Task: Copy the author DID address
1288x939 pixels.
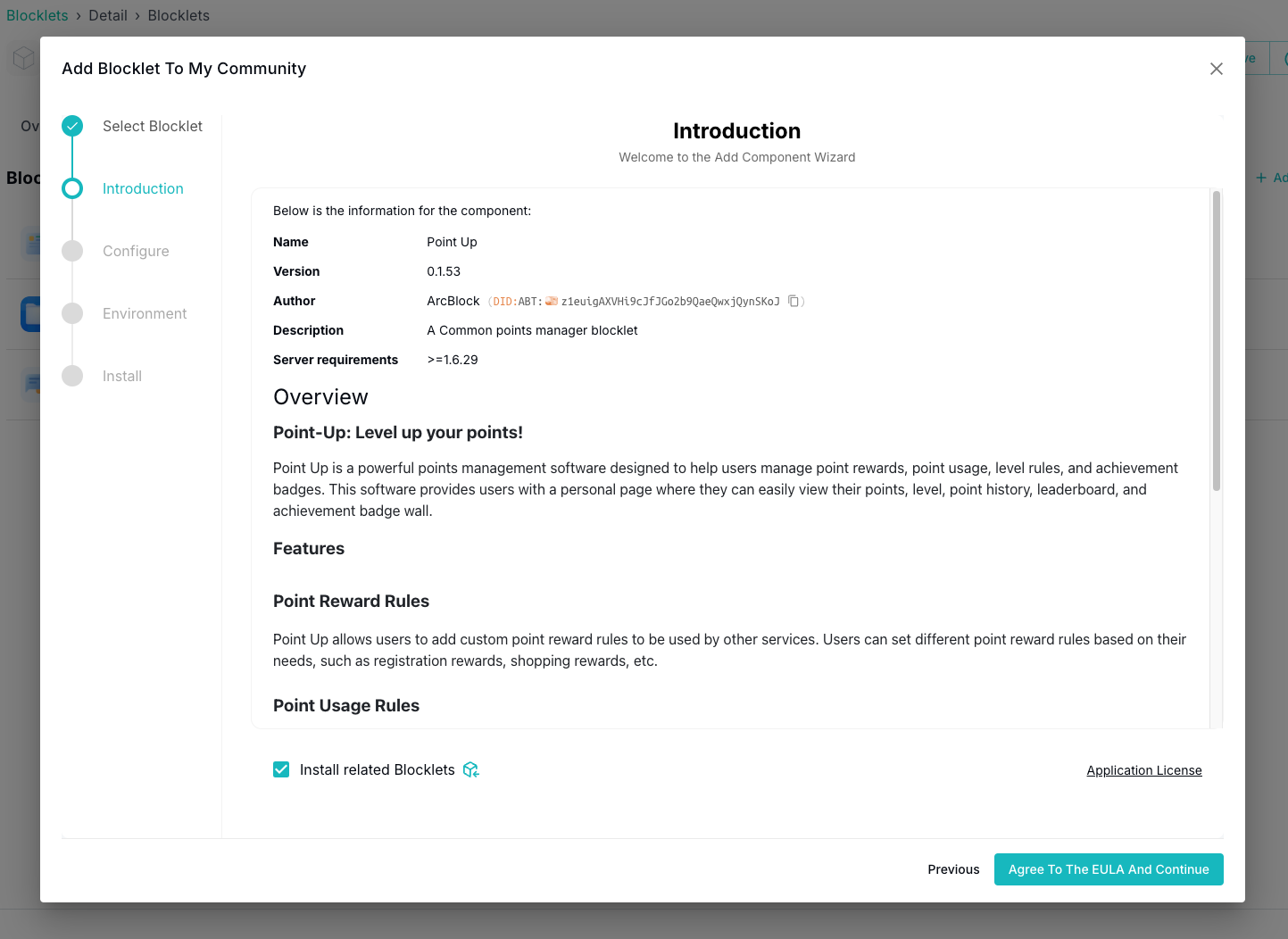Action: (793, 302)
